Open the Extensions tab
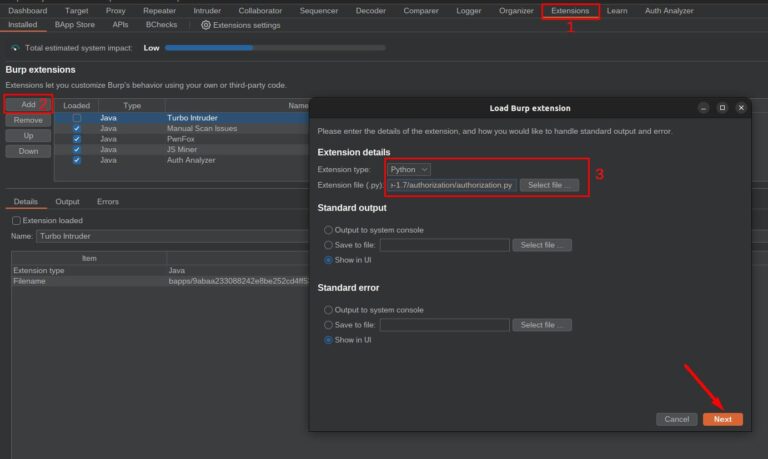This screenshot has width=768, height=459. pyautogui.click(x=570, y=10)
